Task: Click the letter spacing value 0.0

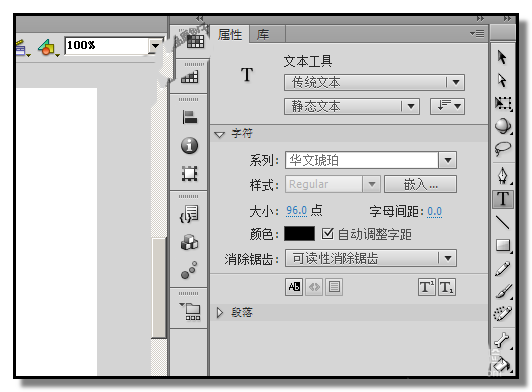Action: click(435, 212)
